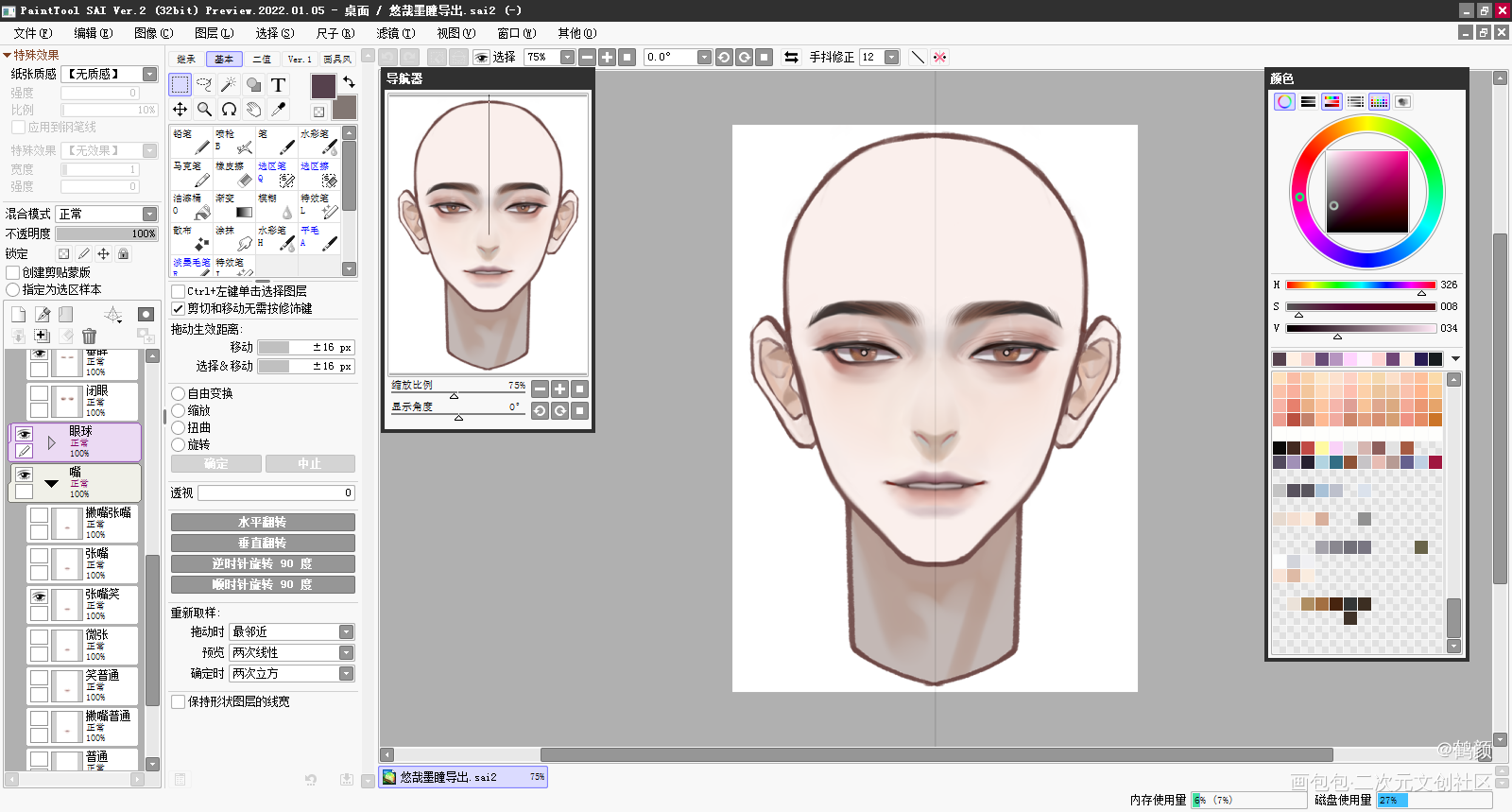Click the trash icon to delete layer
The height and width of the screenshot is (812, 1512).
tap(89, 336)
